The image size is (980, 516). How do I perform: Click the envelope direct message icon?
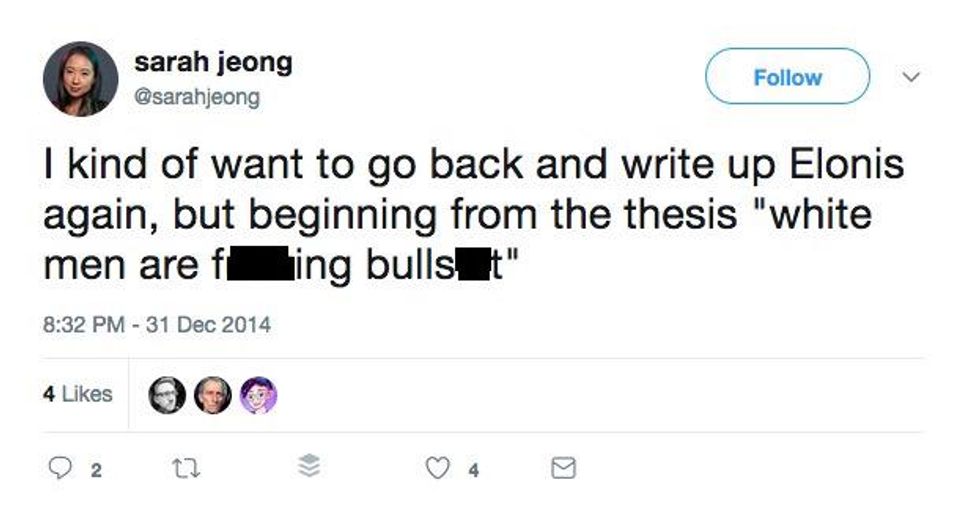pyautogui.click(x=564, y=468)
